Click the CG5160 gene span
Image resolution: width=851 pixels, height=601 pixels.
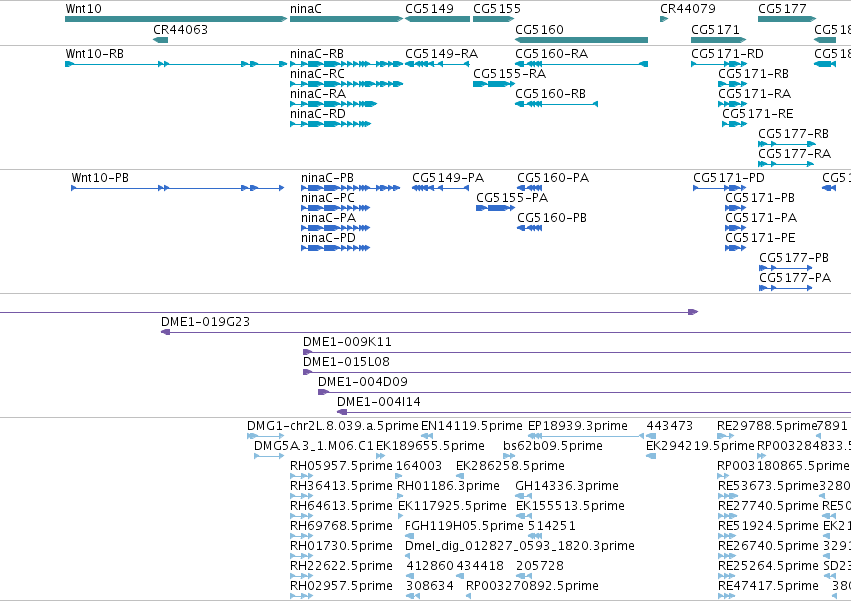[x=581, y=40]
